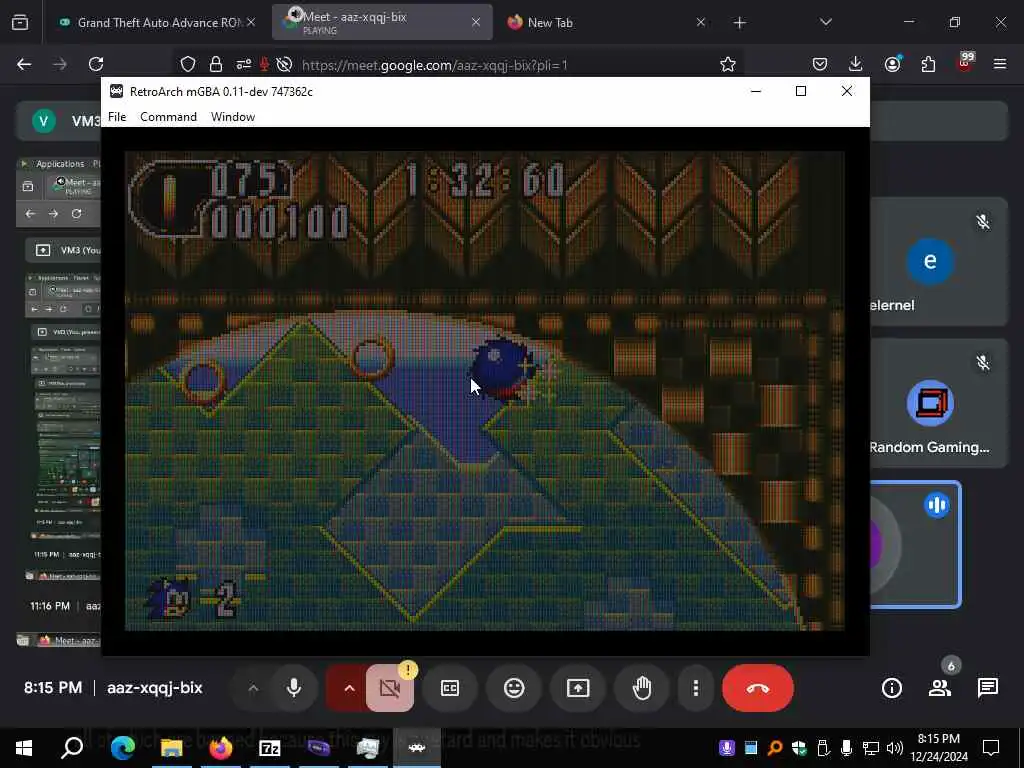Viewport: 1024px width, 768px height.
Task: Bookmark this page with the star
Action: [728, 64]
